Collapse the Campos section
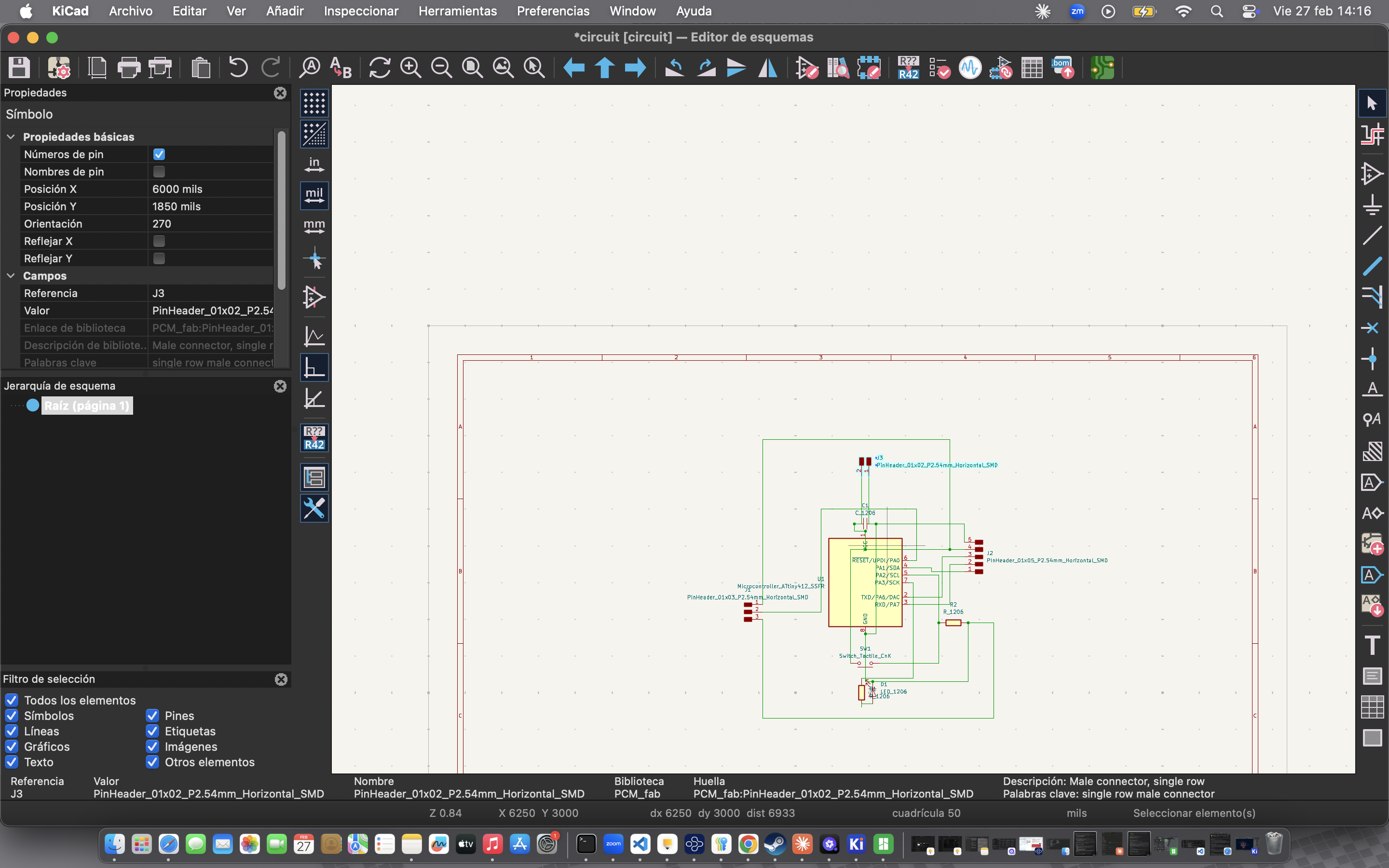Screen dimensions: 1389x868 (x=11, y=276)
